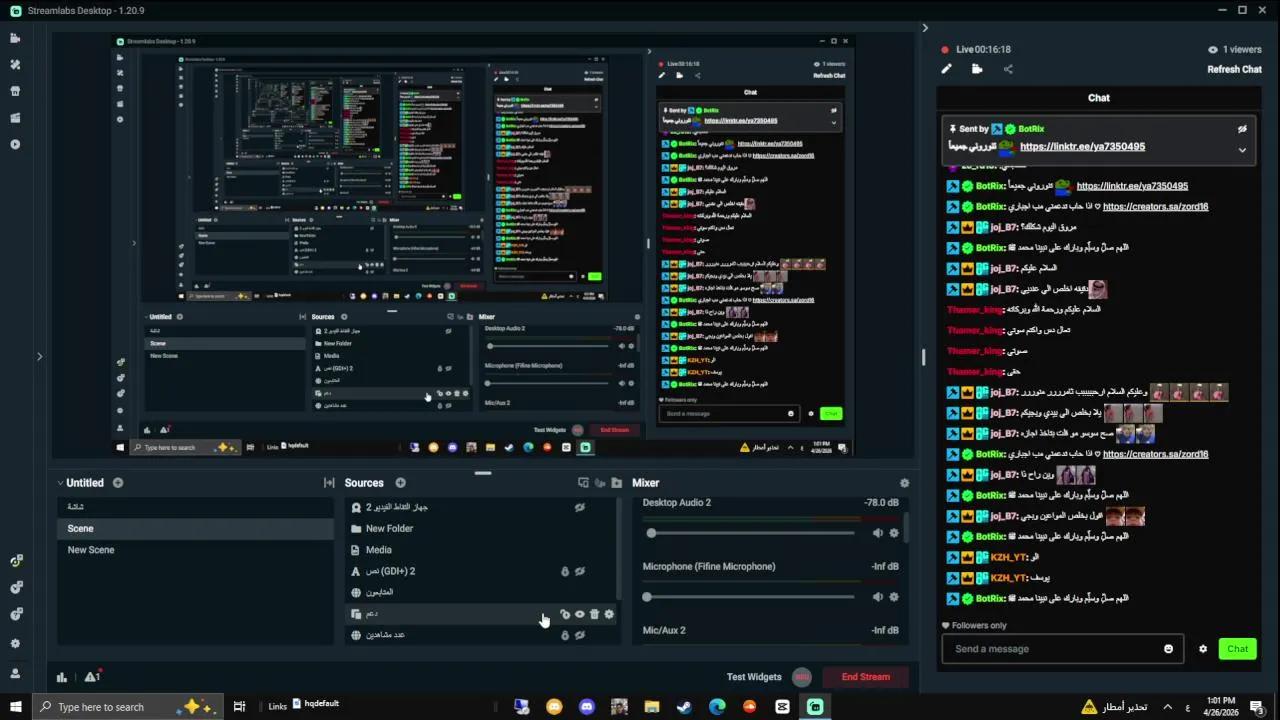Edit stream info pencil icon

point(946,69)
